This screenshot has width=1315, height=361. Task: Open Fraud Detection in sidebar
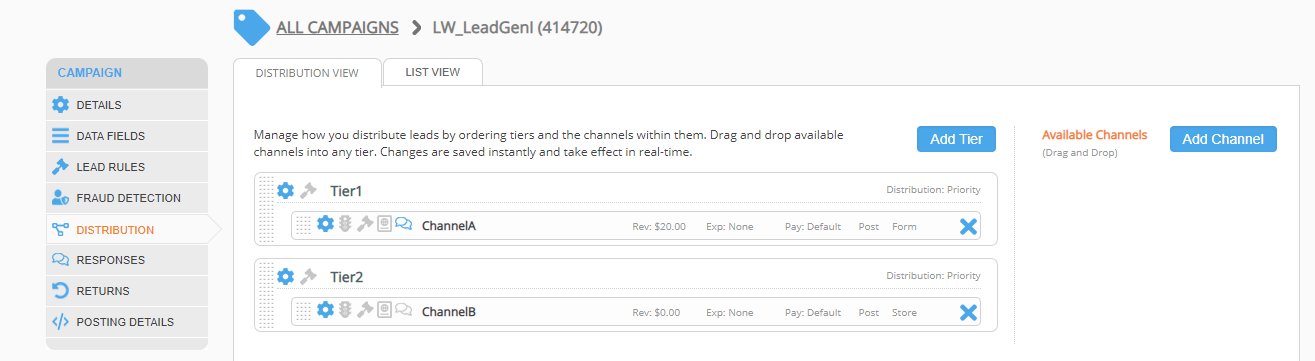(x=127, y=198)
